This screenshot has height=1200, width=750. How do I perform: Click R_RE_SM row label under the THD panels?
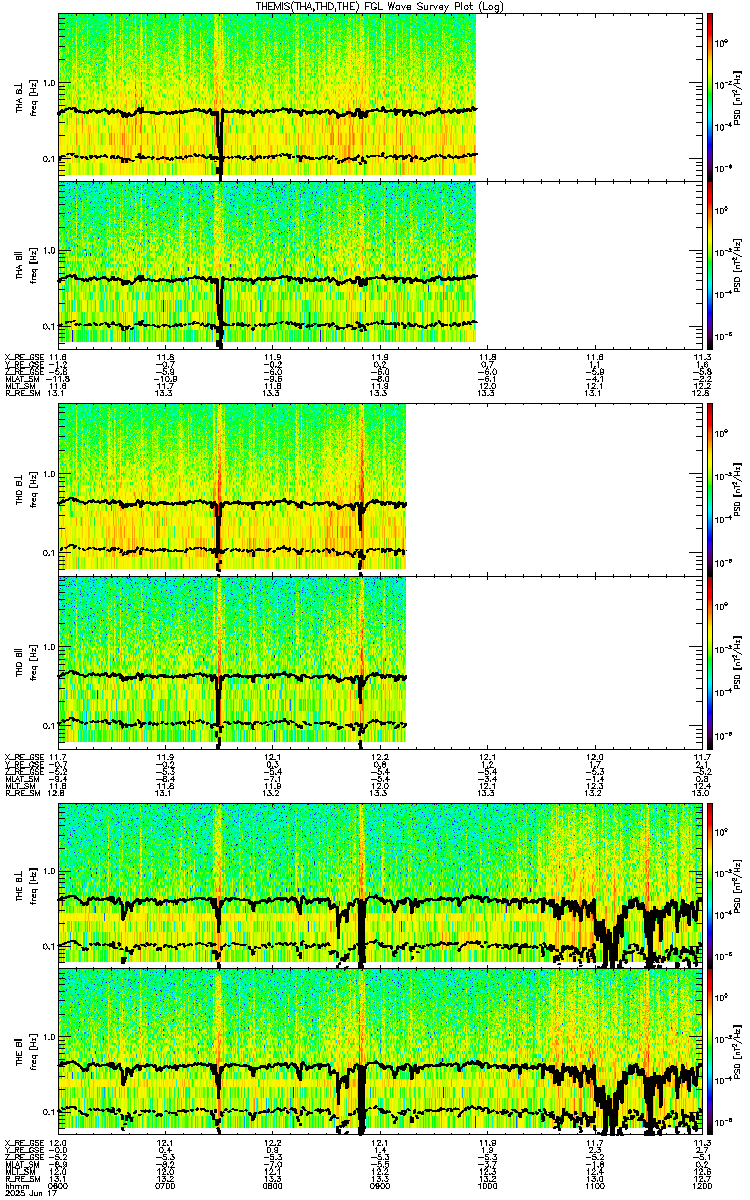[22, 794]
